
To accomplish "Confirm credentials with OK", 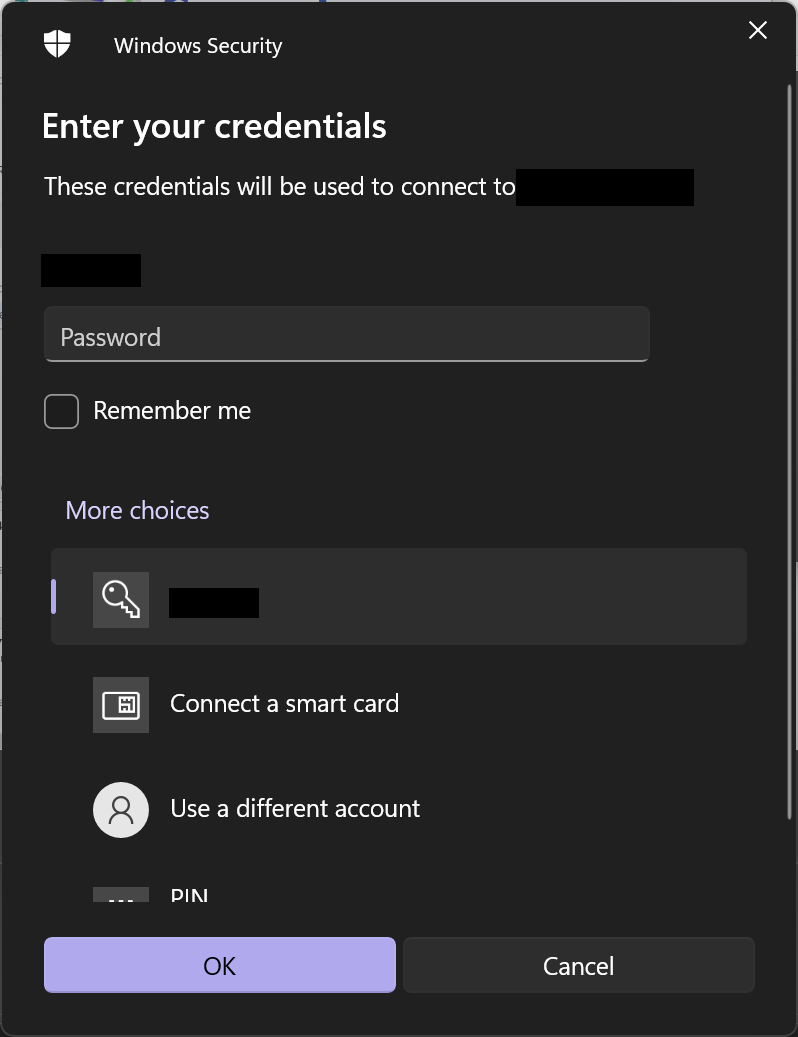I will point(219,965).
